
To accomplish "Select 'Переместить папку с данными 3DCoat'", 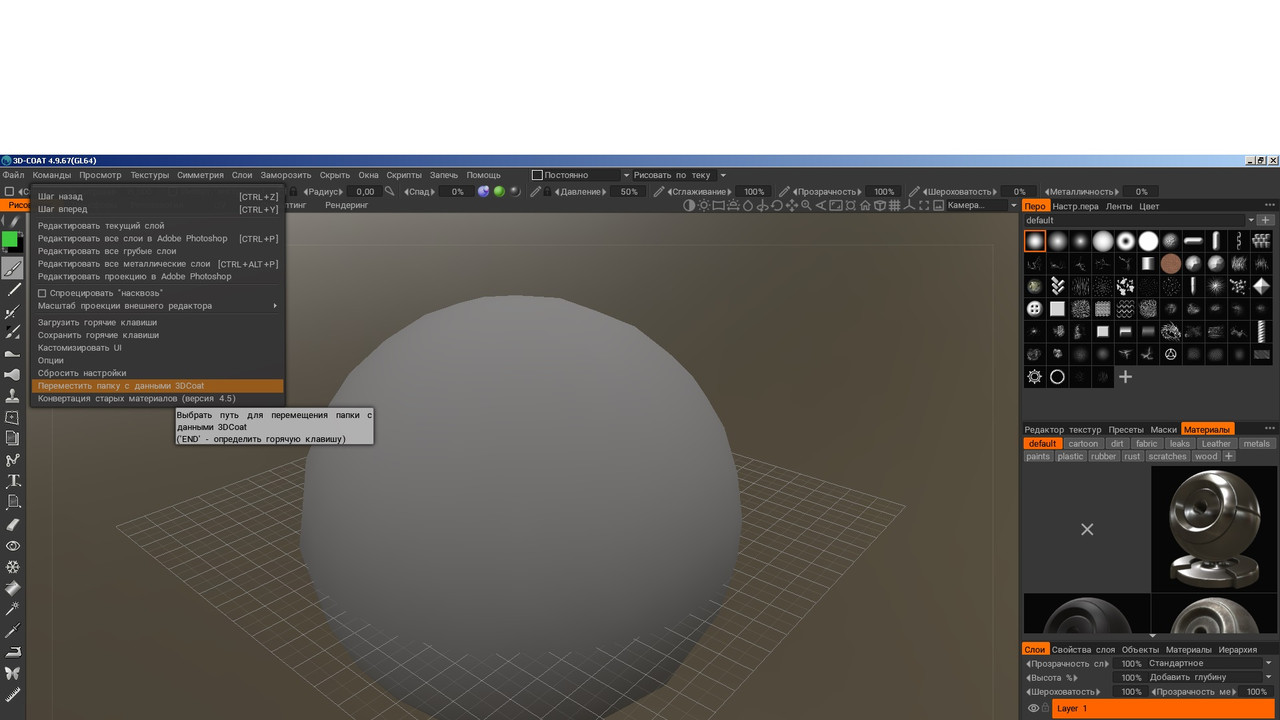I will tap(157, 385).
